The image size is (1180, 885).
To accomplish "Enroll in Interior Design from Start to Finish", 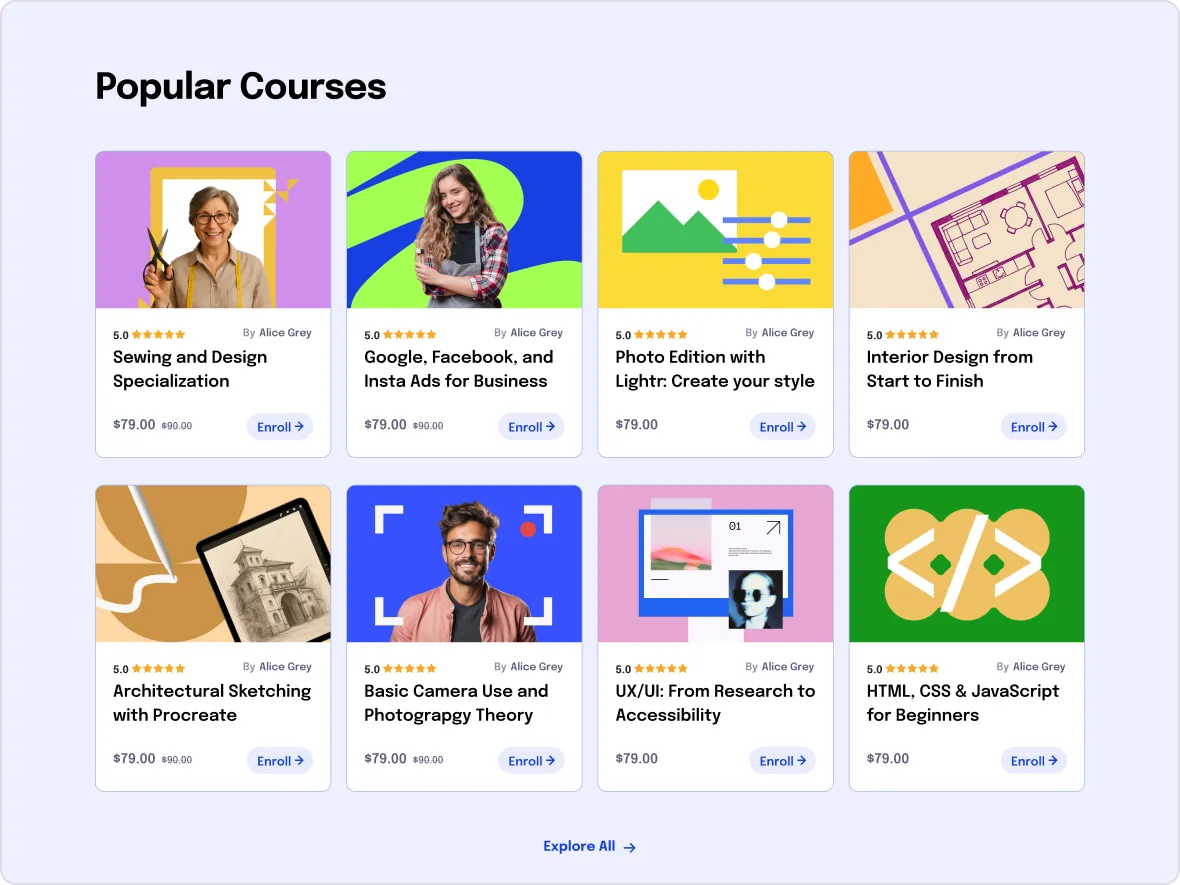I will click(x=1034, y=427).
